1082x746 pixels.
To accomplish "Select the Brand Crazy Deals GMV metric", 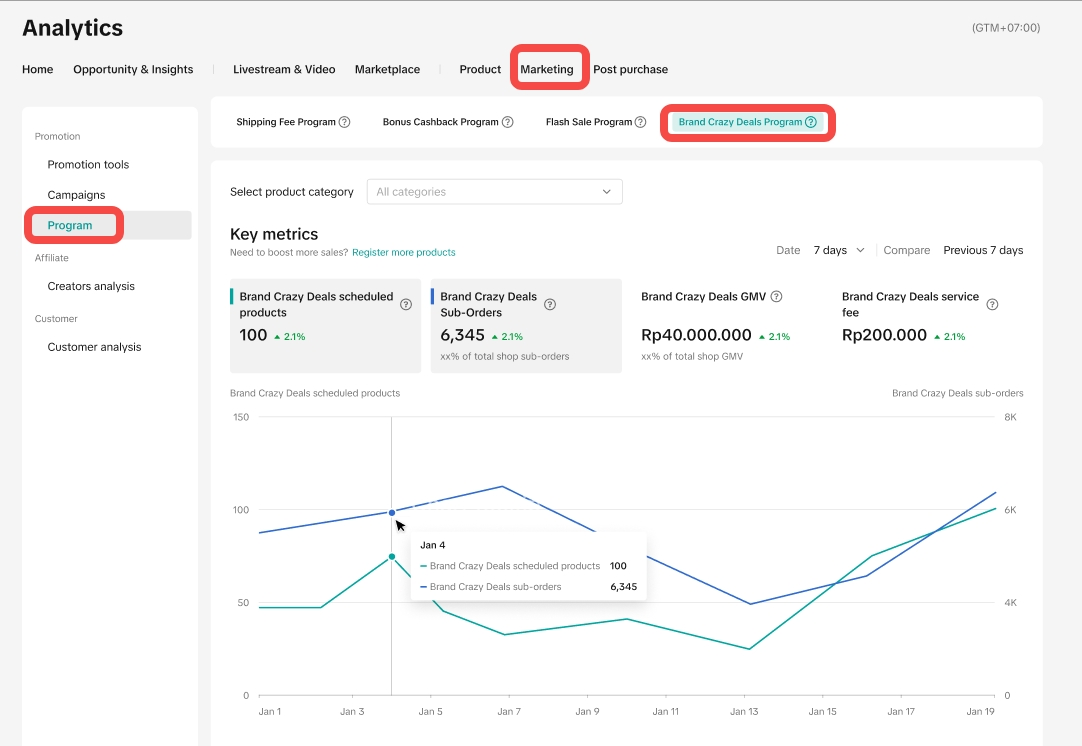I will [x=726, y=326].
